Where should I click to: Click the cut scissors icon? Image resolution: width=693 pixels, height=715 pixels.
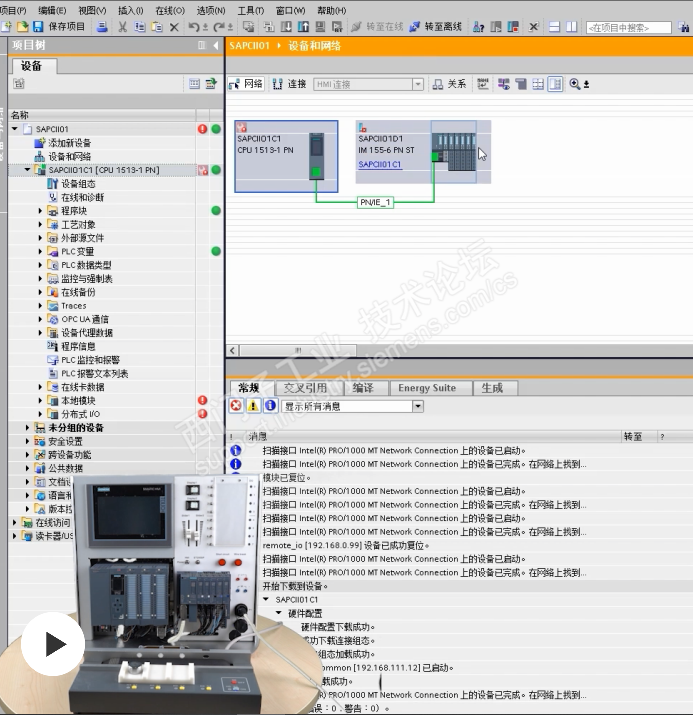122,27
